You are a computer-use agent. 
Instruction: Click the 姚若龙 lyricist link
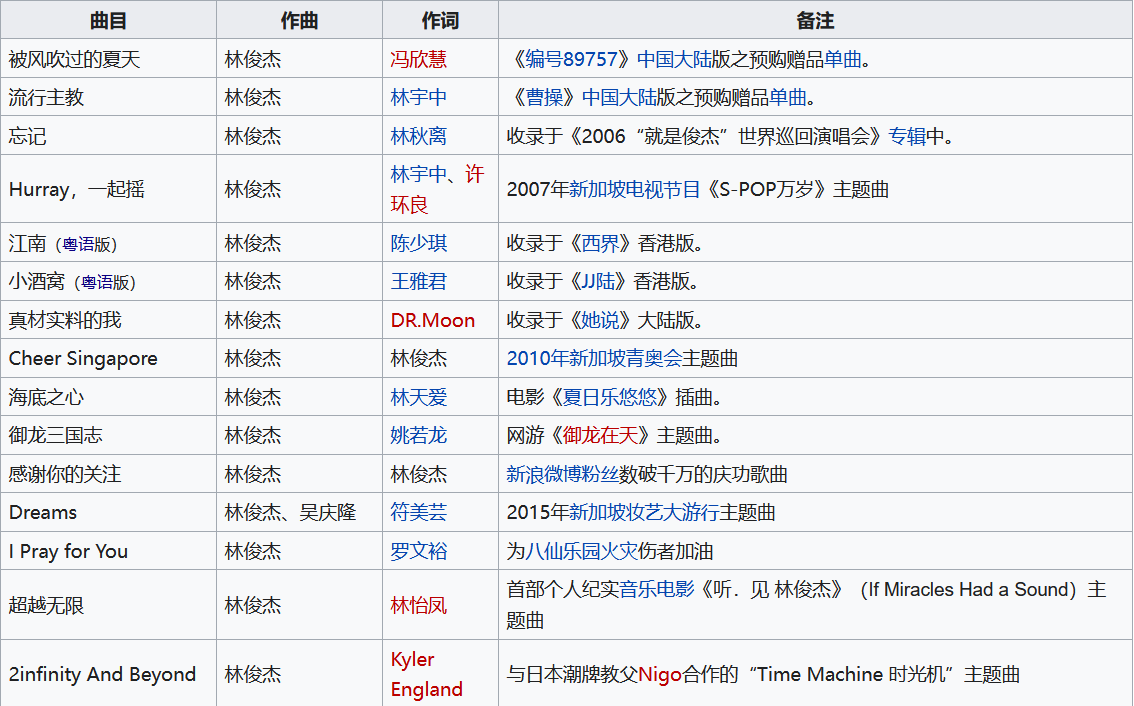[418, 435]
